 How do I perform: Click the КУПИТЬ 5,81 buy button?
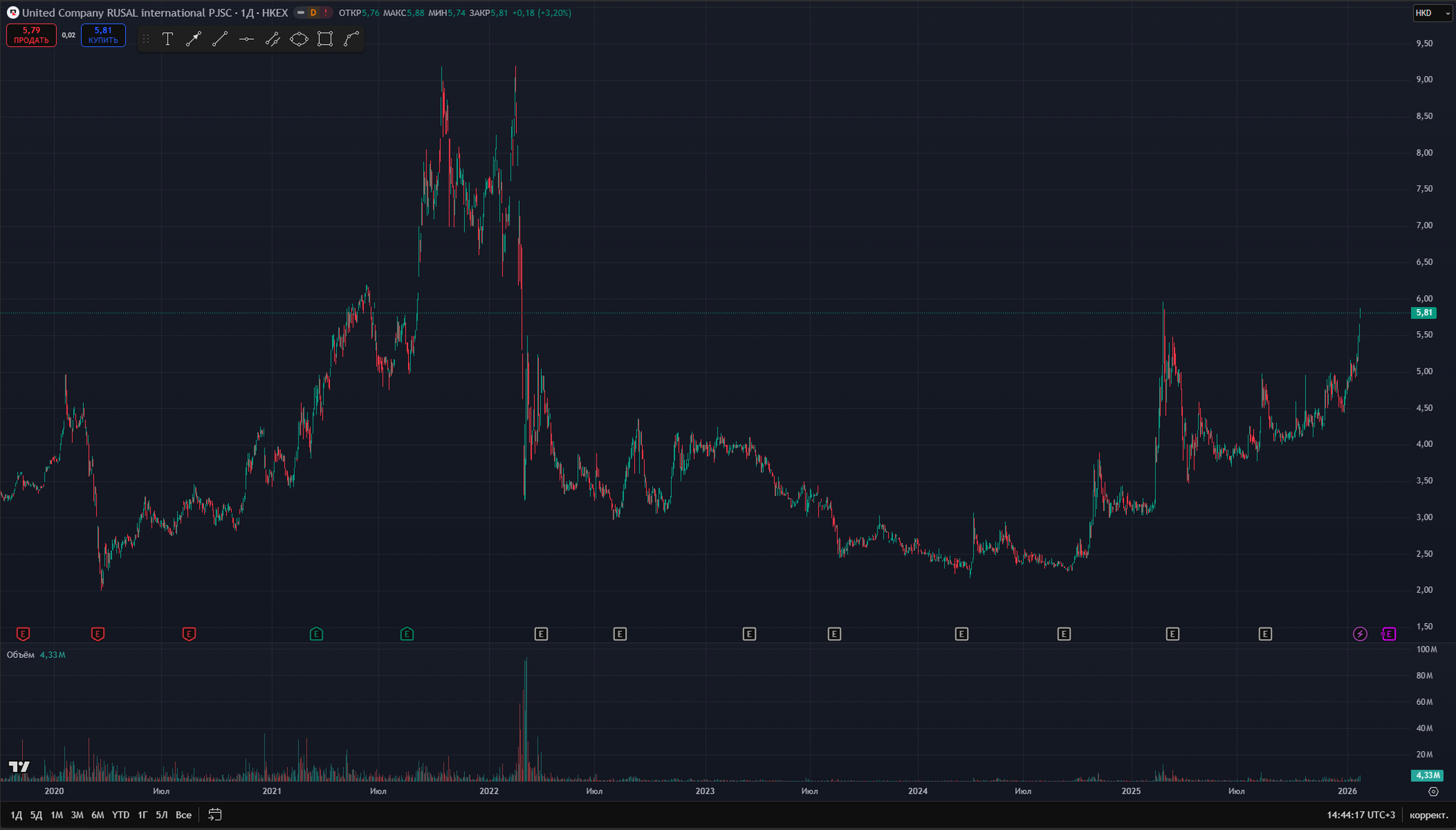point(103,35)
